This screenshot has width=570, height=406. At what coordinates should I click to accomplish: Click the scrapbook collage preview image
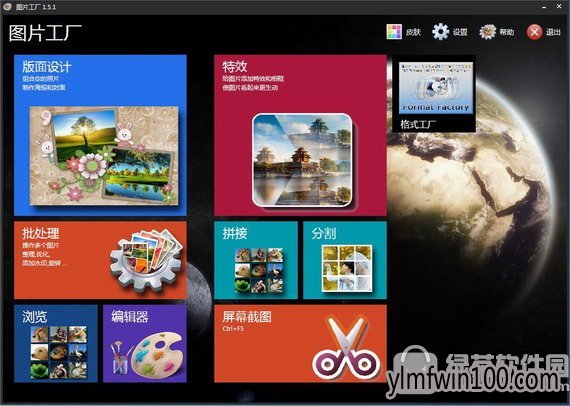(104, 156)
